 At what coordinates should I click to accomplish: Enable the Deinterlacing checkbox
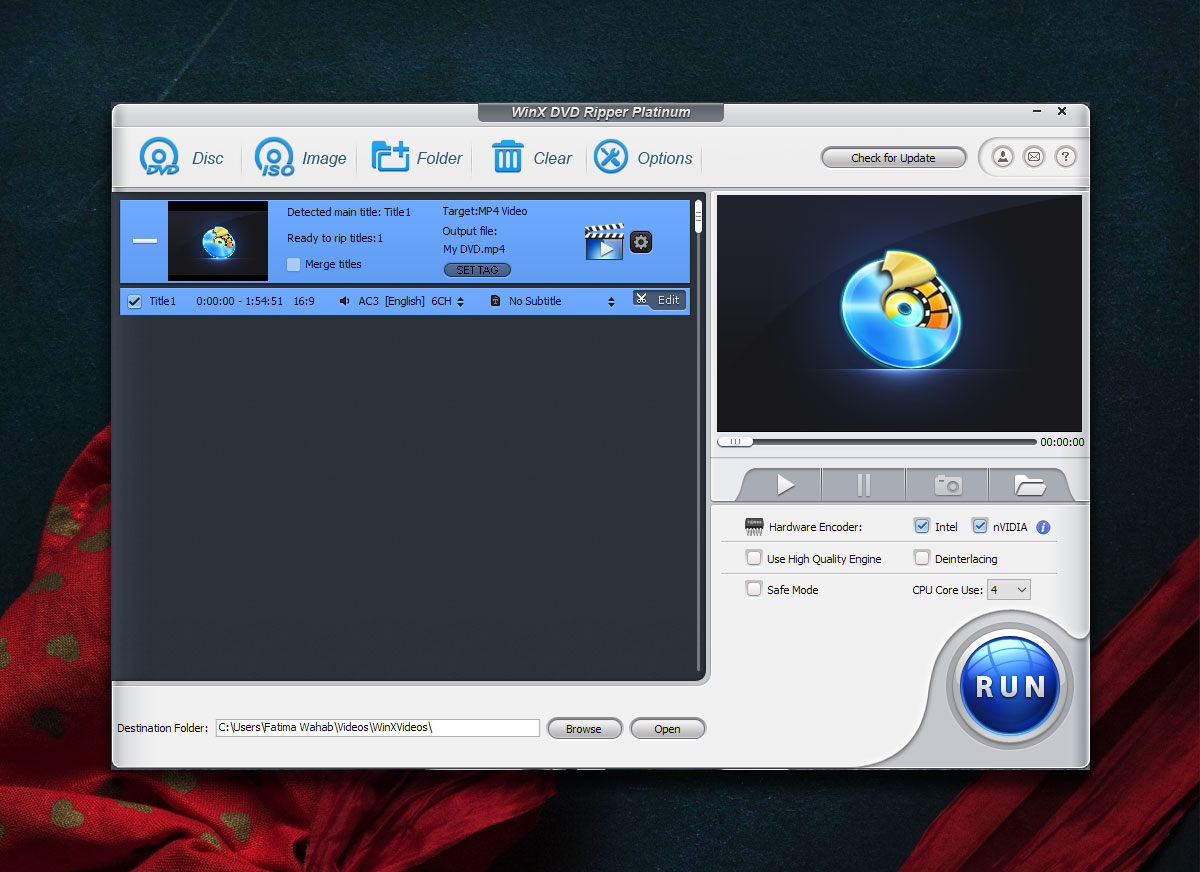(x=922, y=558)
